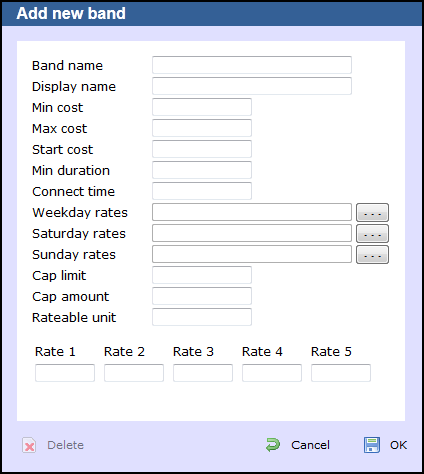
Task: Focus the Band name field
Action: tap(252, 65)
